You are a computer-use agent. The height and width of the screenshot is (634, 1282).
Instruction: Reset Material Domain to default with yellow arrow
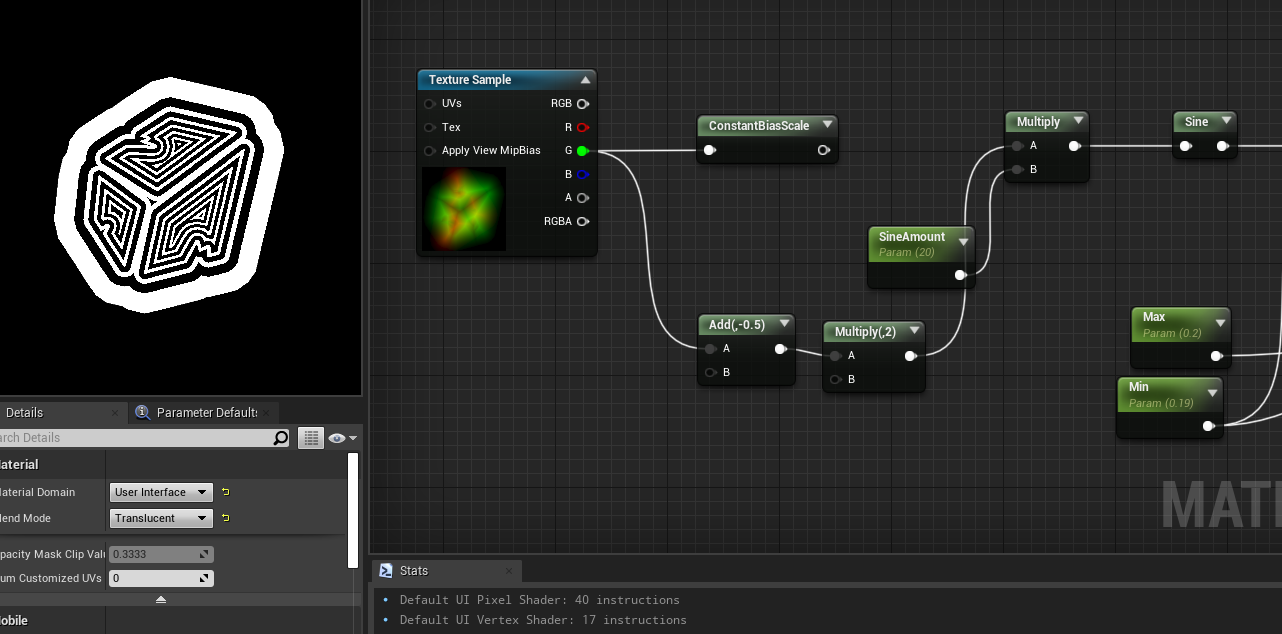click(226, 492)
